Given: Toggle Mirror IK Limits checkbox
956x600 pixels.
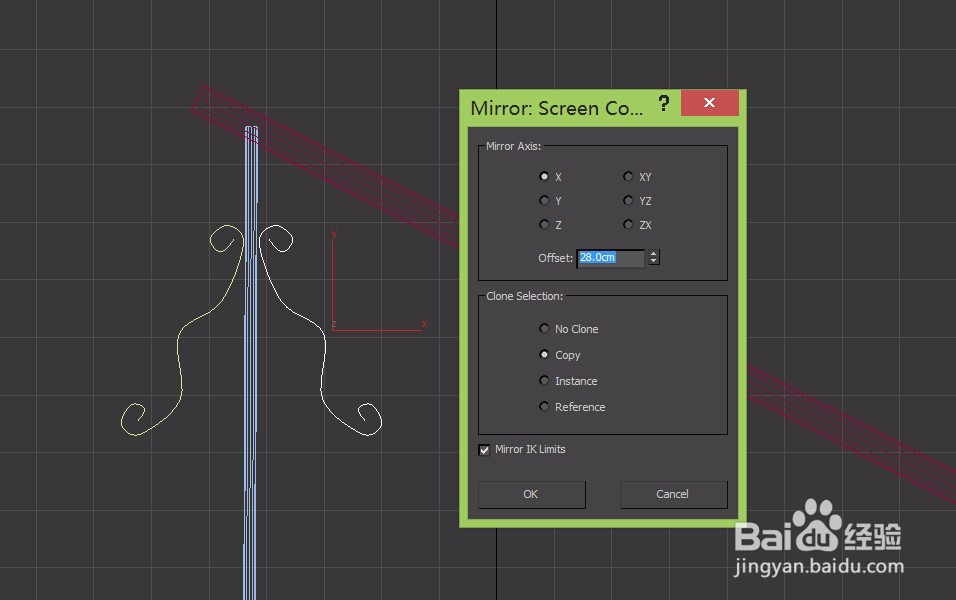Looking at the screenshot, I should pyautogui.click(x=484, y=450).
